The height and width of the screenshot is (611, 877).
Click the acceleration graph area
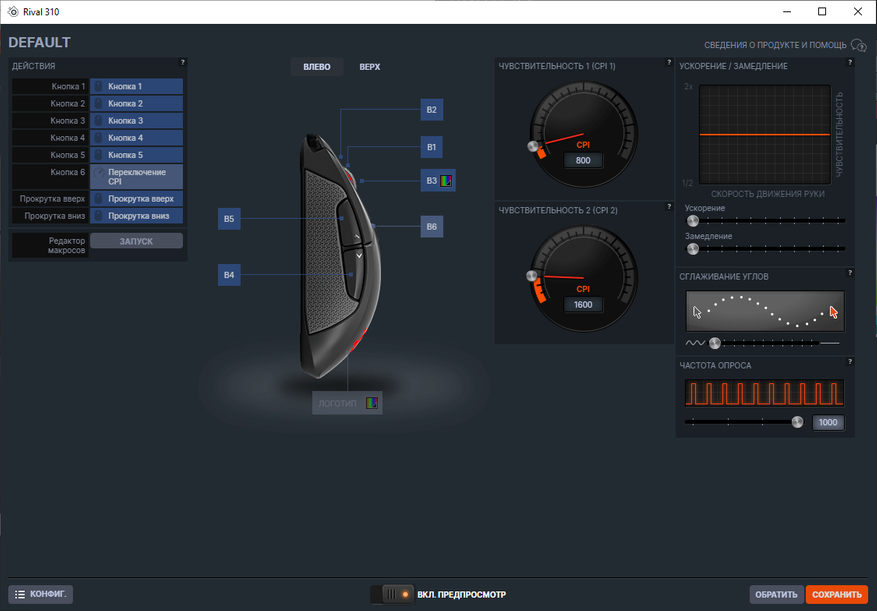[765, 134]
